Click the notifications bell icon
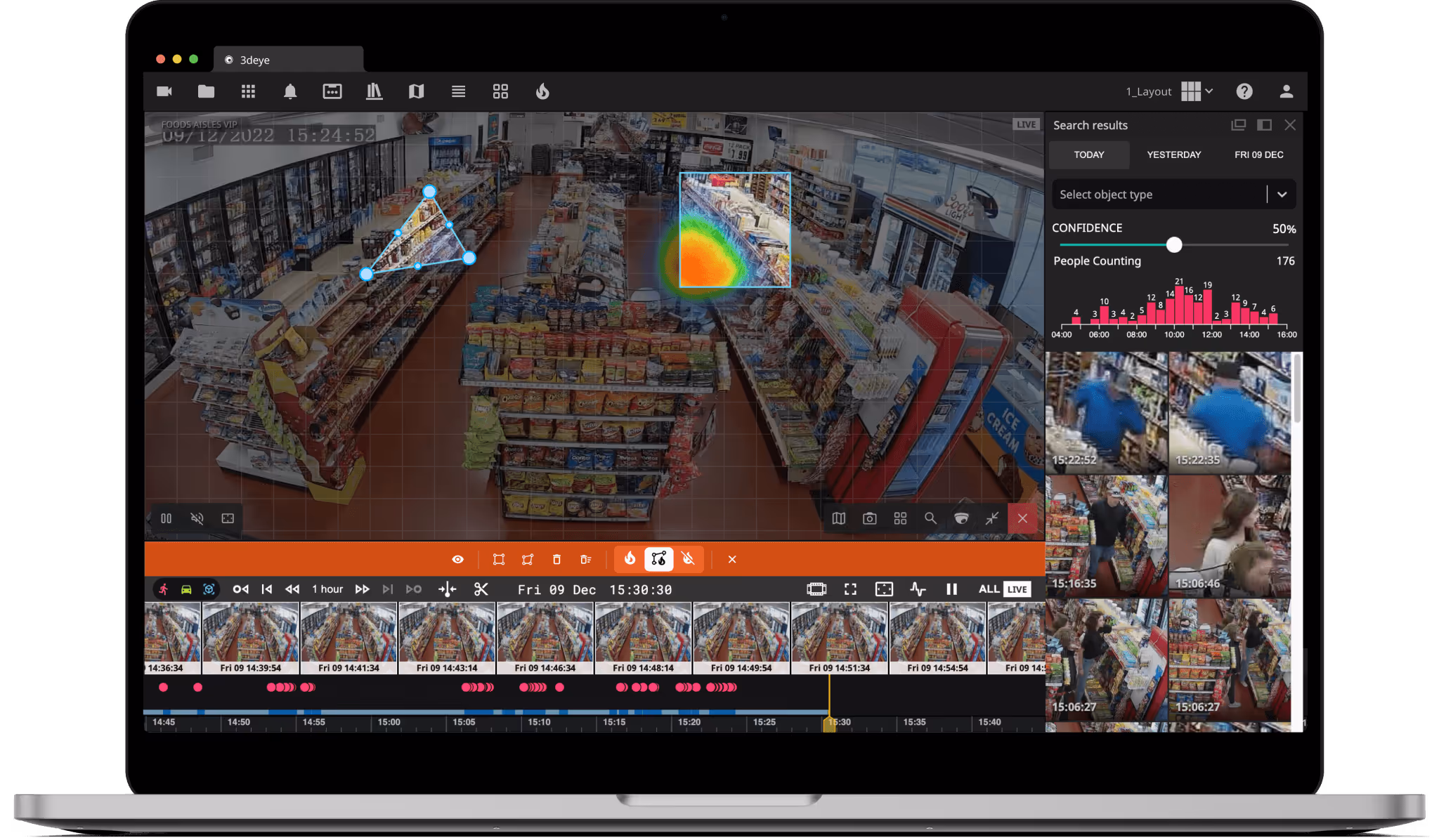 pyautogui.click(x=290, y=91)
